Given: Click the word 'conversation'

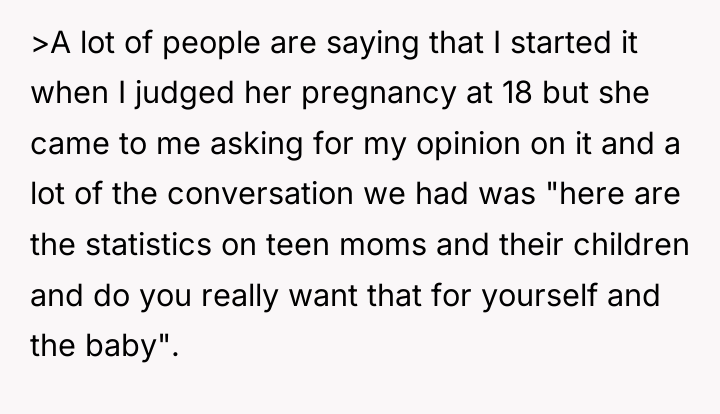Looking at the screenshot, I should pos(260,194).
